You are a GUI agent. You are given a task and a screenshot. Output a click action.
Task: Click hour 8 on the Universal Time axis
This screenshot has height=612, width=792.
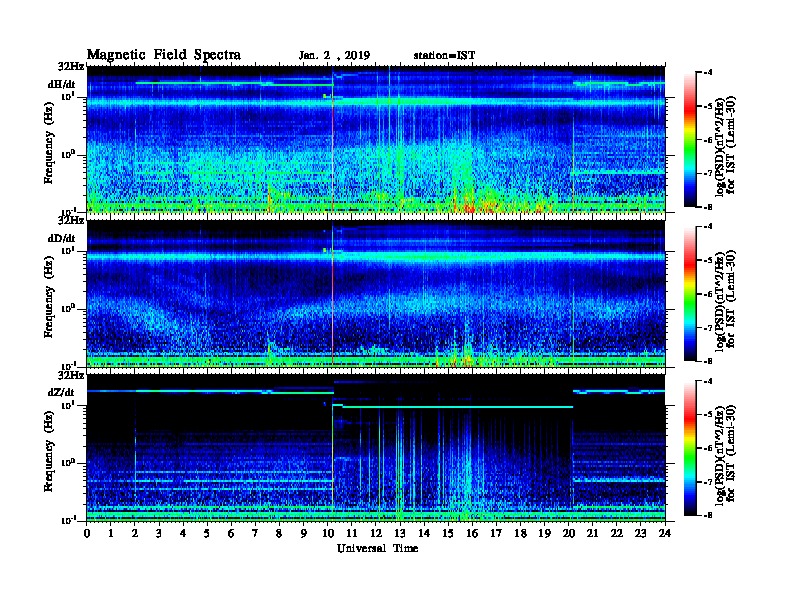279,533
